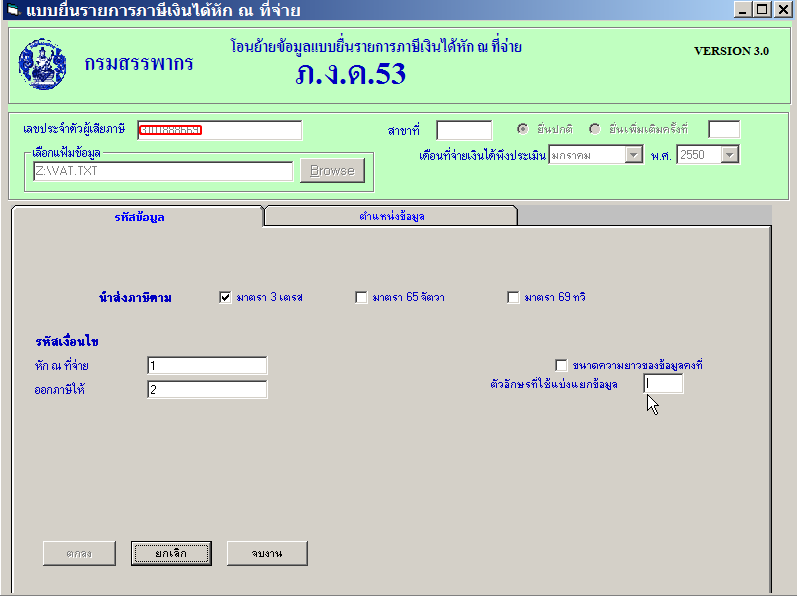The height and width of the screenshot is (596, 797).
Task: Select the ยื่นปกติ radio button
Action: point(523,129)
